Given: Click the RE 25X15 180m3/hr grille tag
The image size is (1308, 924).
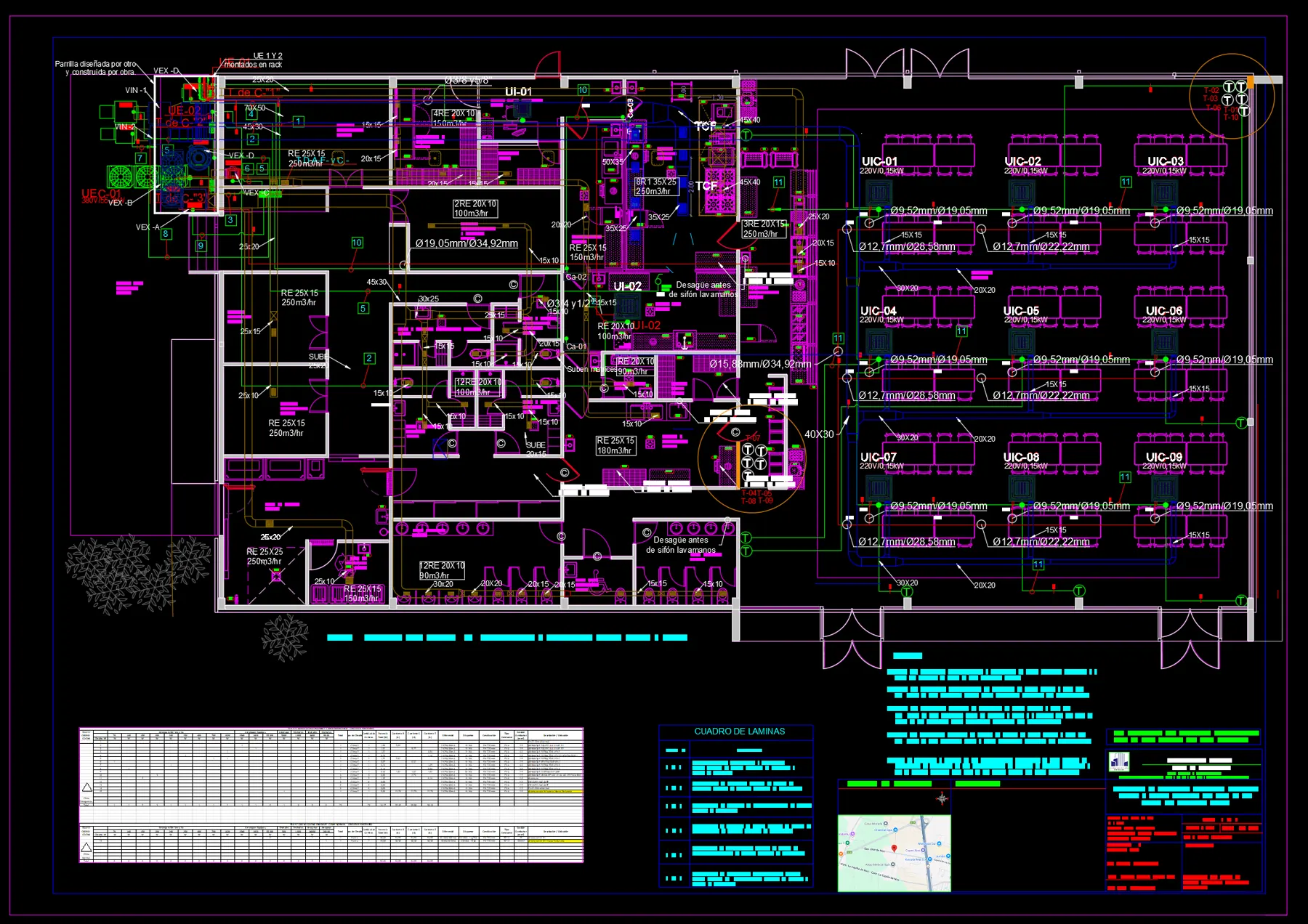Looking at the screenshot, I should click(615, 445).
